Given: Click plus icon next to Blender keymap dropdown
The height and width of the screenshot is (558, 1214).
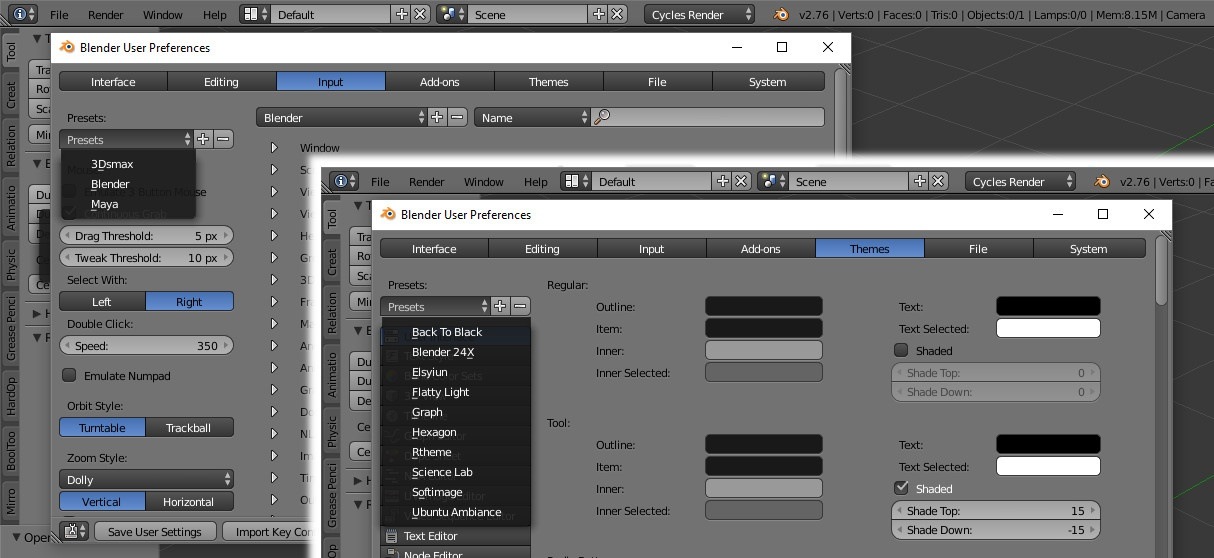Looking at the screenshot, I should point(437,118).
